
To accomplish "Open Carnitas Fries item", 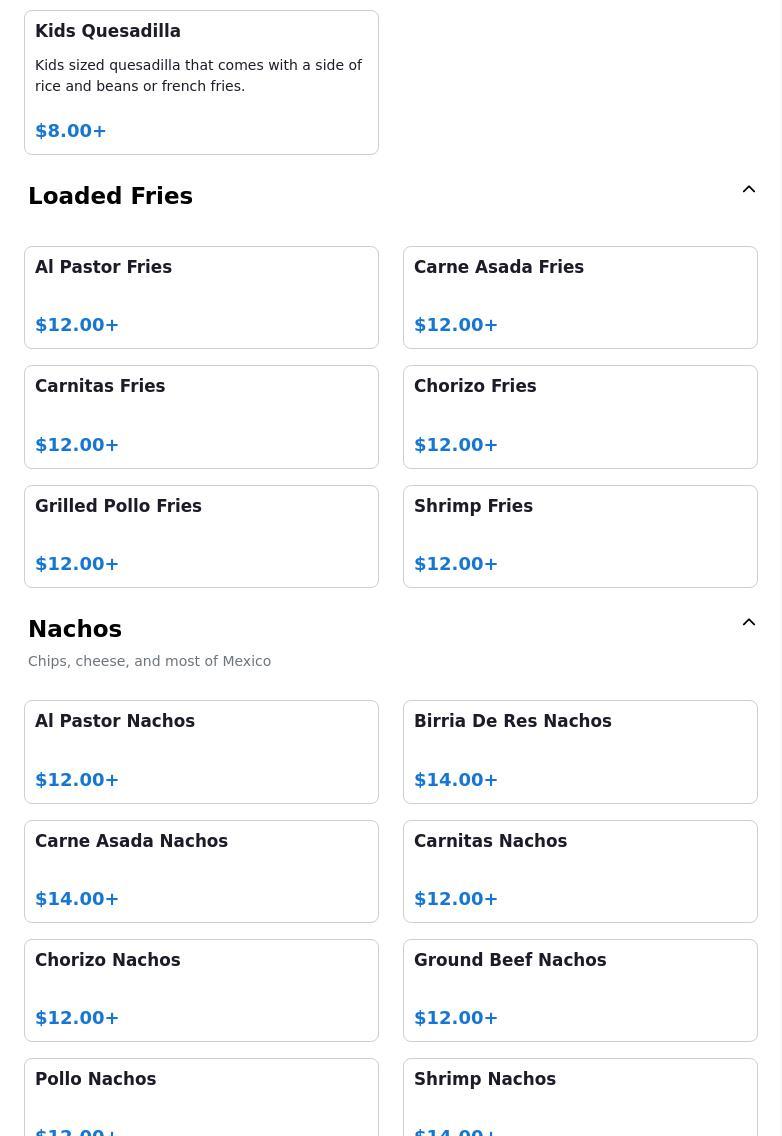I will tap(201, 416).
